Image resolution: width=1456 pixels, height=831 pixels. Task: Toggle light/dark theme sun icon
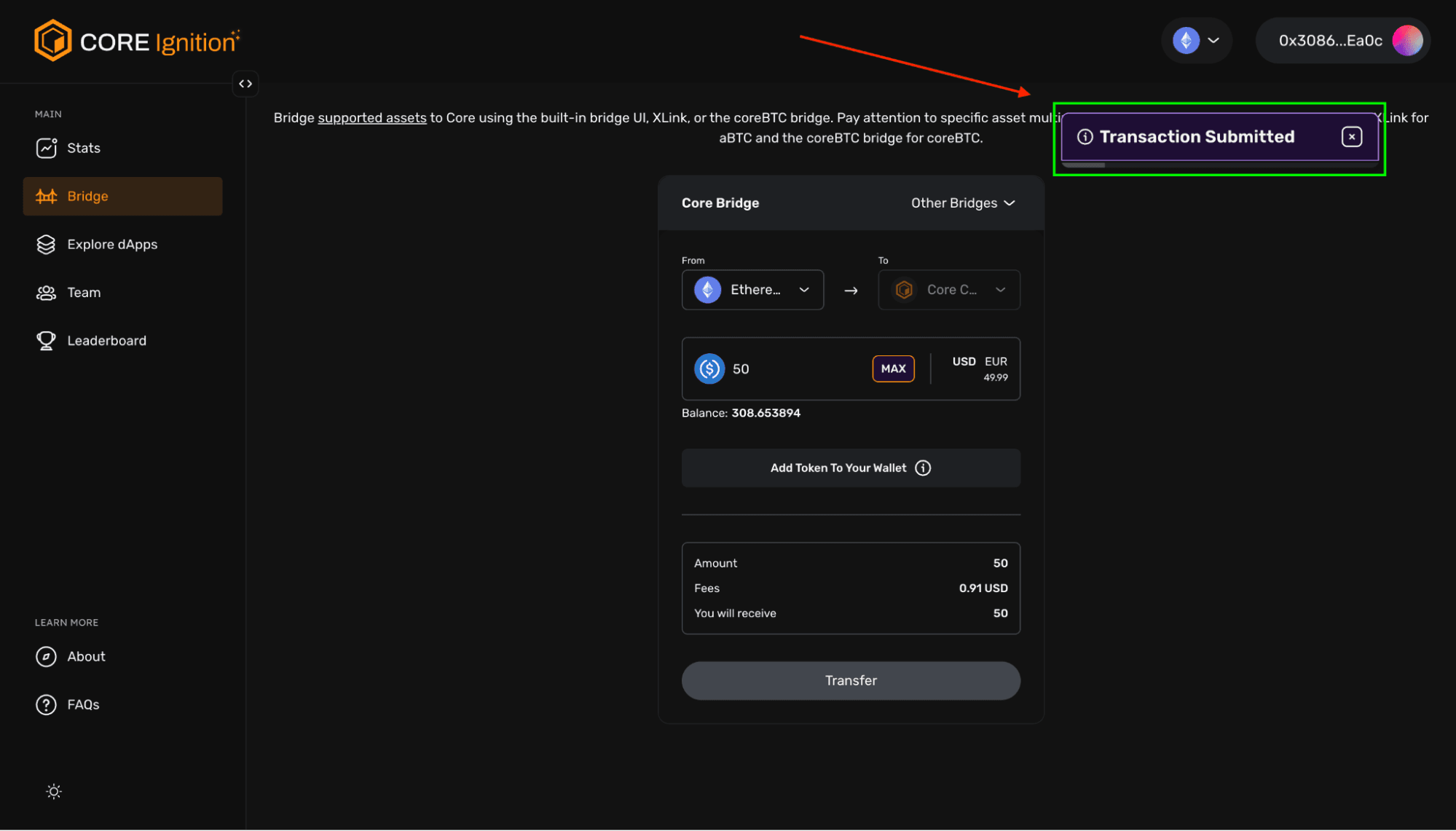[x=54, y=791]
